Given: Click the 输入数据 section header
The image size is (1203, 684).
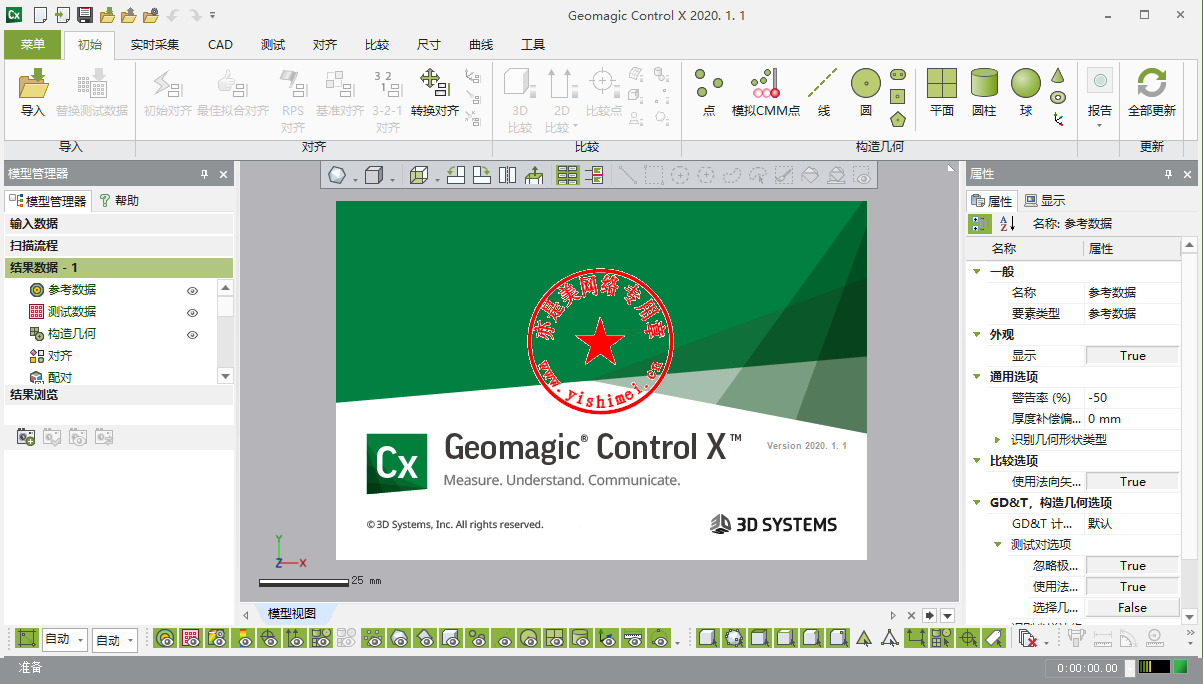Looking at the screenshot, I should point(118,224).
